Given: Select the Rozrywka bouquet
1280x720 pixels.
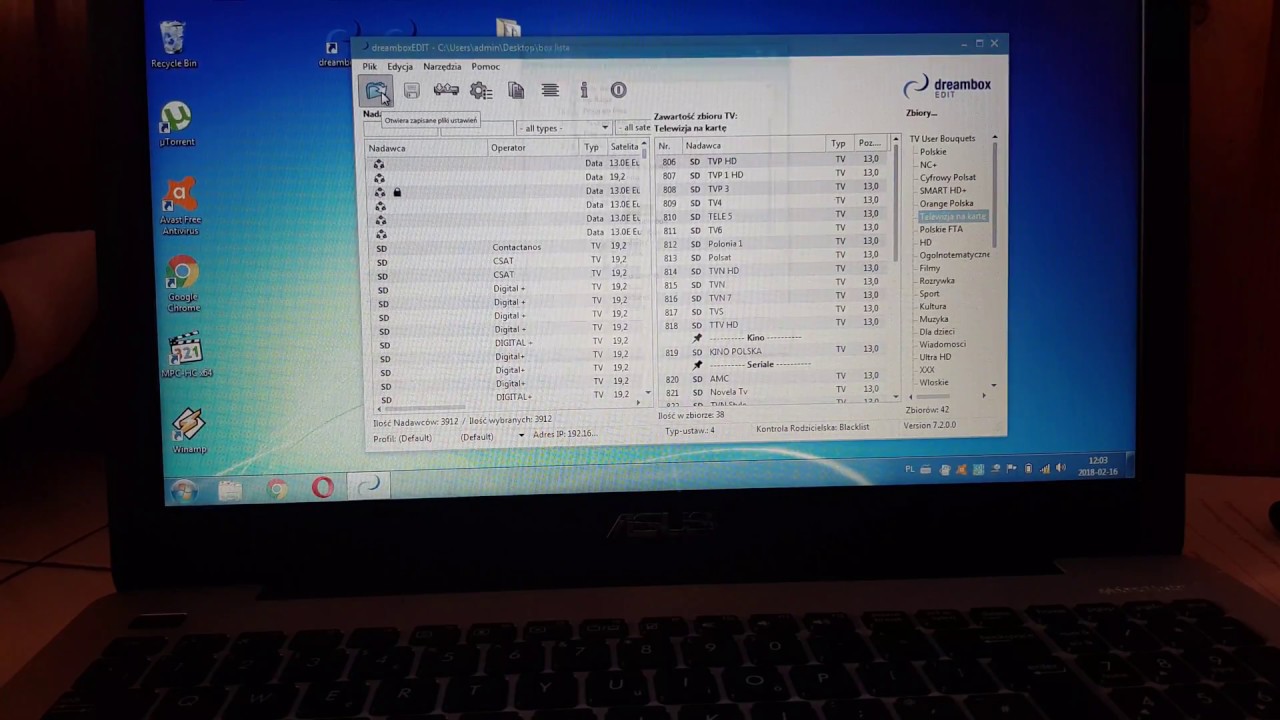Looking at the screenshot, I should coord(937,281).
